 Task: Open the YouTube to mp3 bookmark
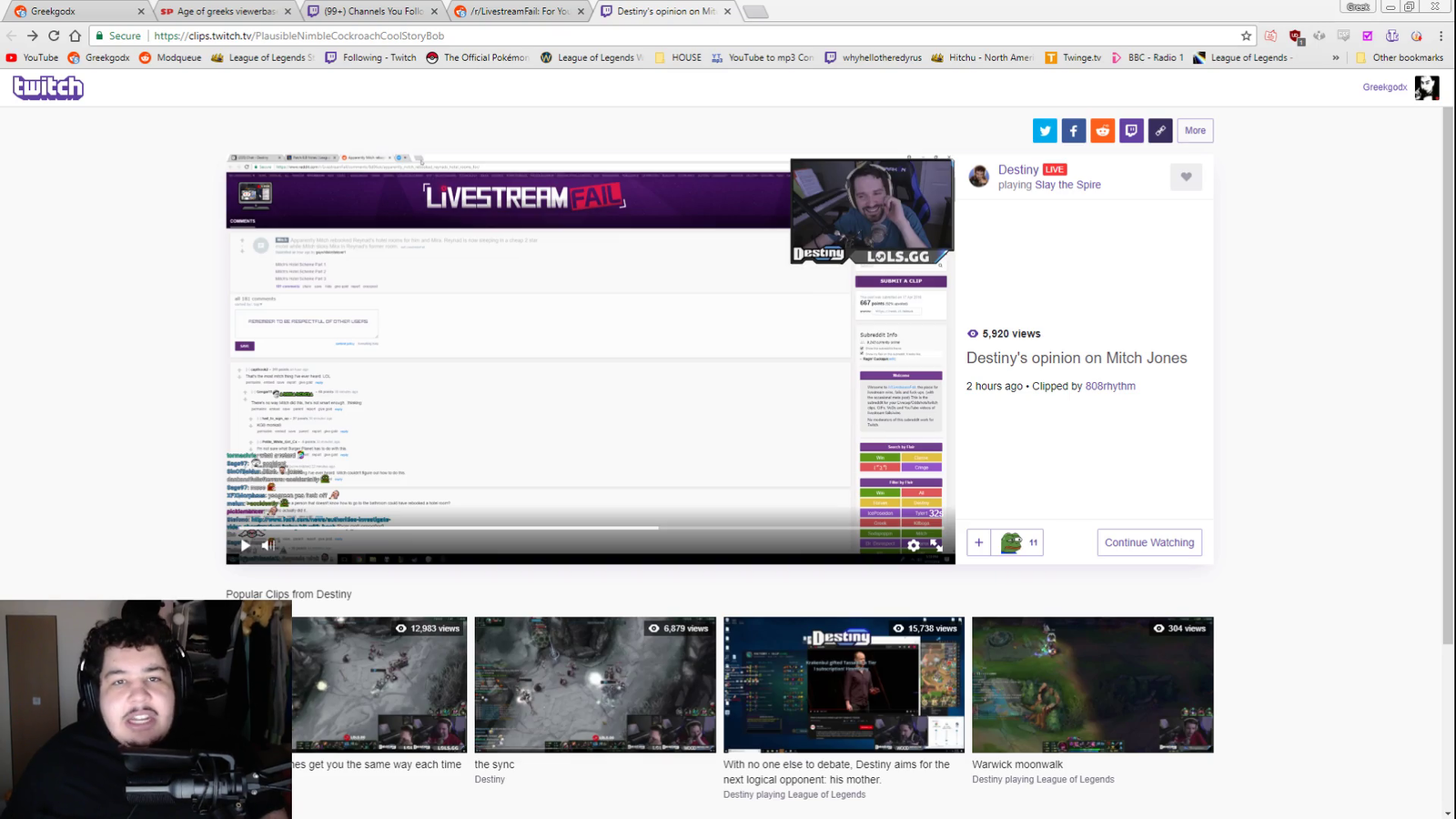(x=763, y=57)
